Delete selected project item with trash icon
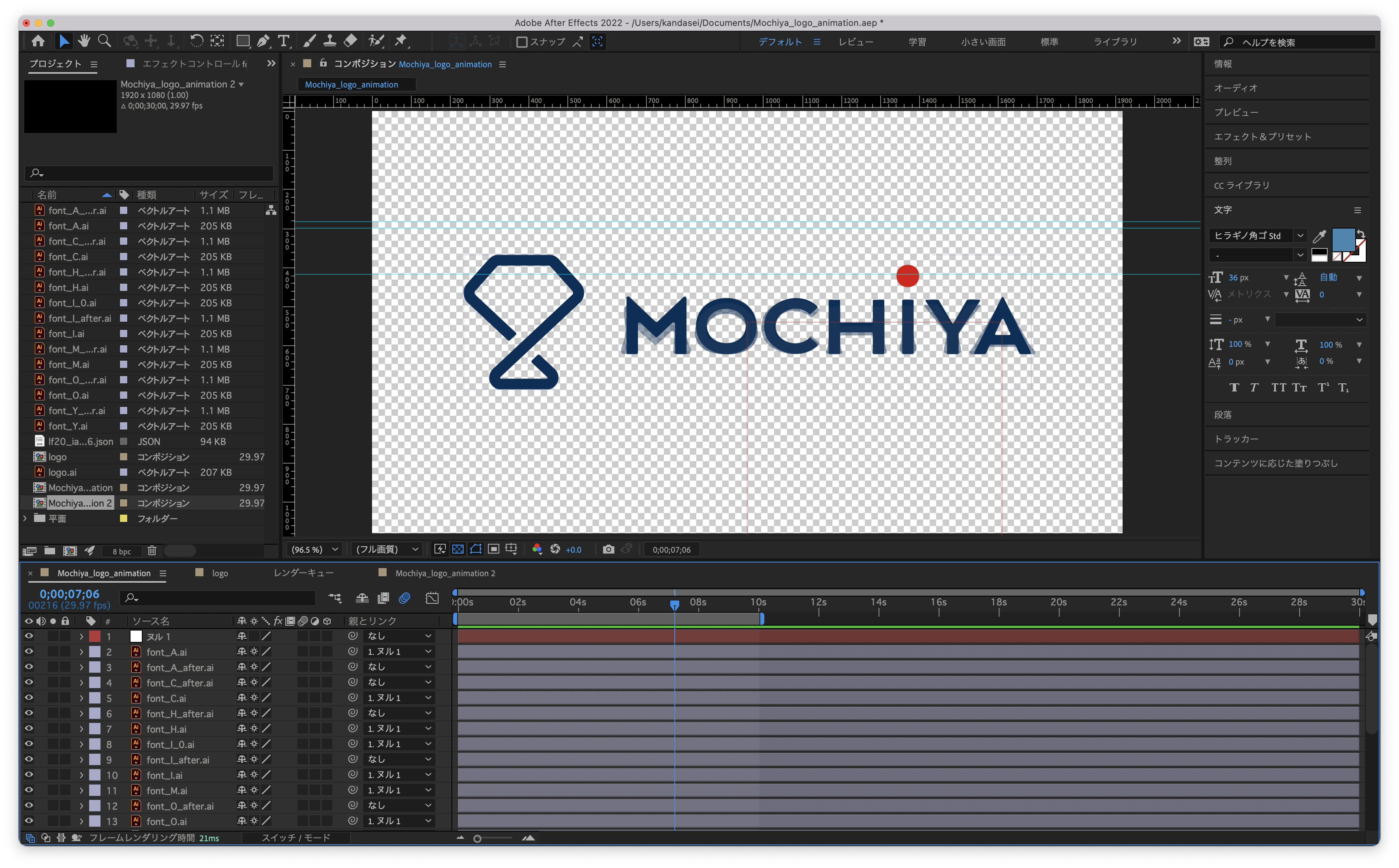 pos(152,551)
